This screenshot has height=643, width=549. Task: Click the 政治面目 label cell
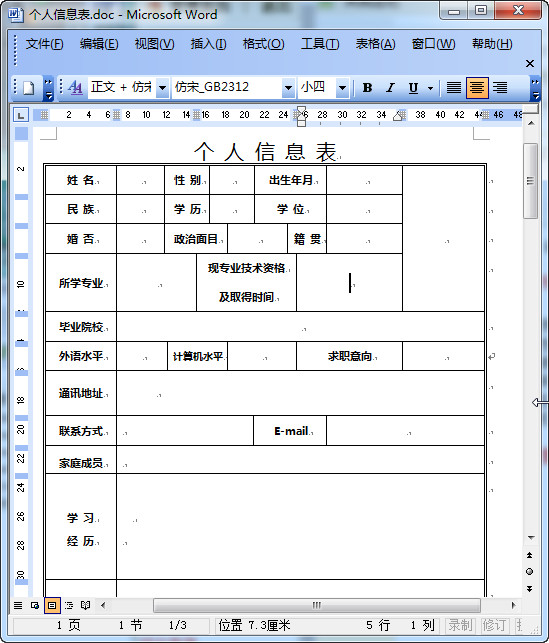196,239
